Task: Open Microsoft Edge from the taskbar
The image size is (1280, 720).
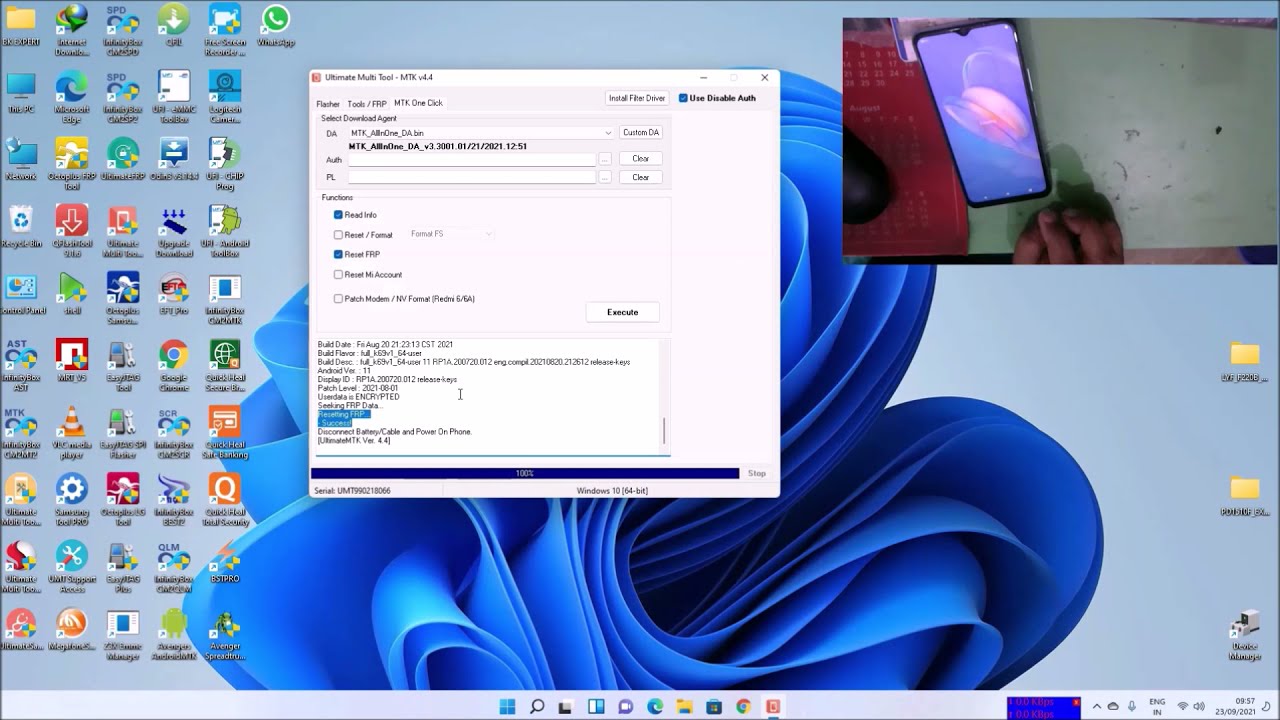Action: point(655,706)
